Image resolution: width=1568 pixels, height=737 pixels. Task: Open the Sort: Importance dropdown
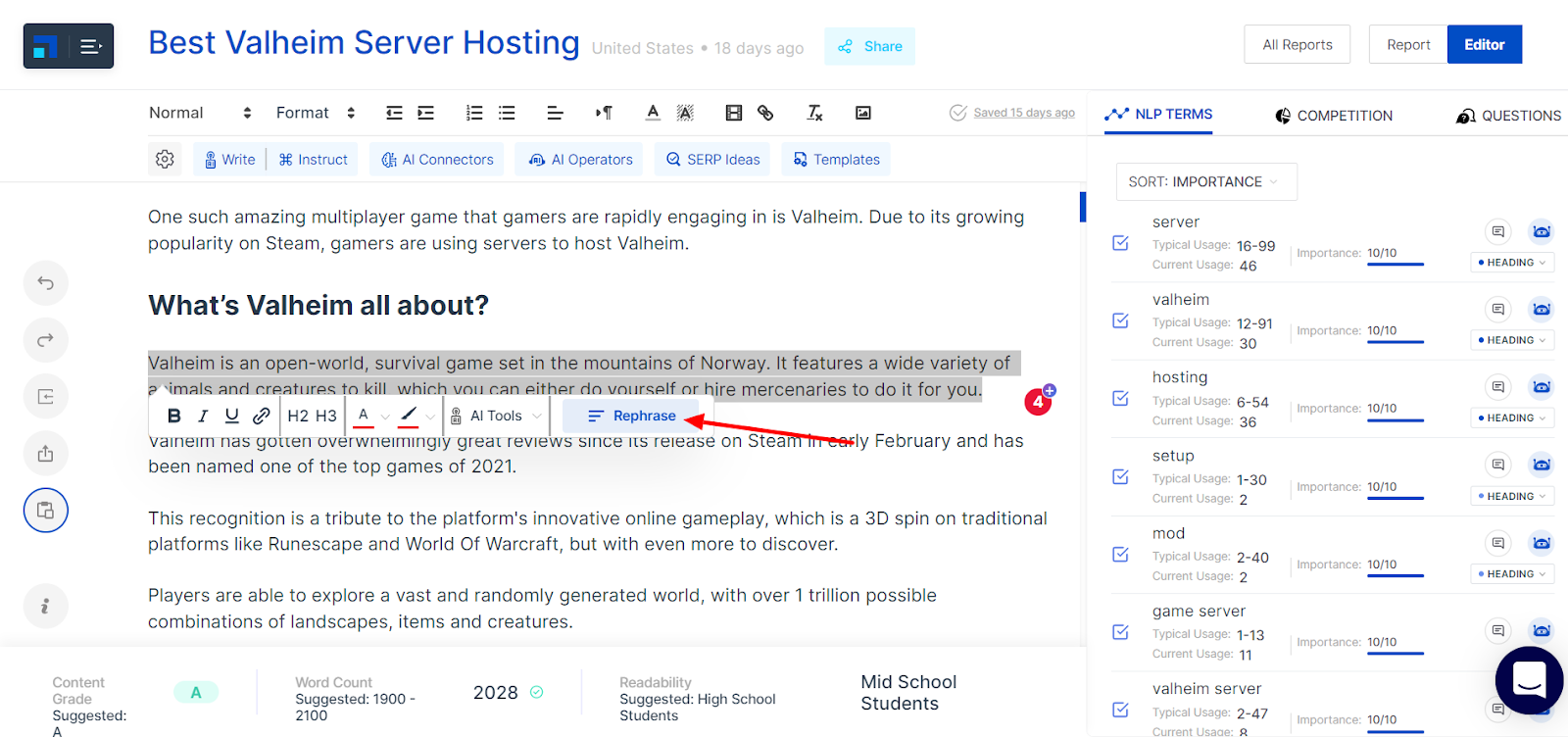pos(1206,182)
